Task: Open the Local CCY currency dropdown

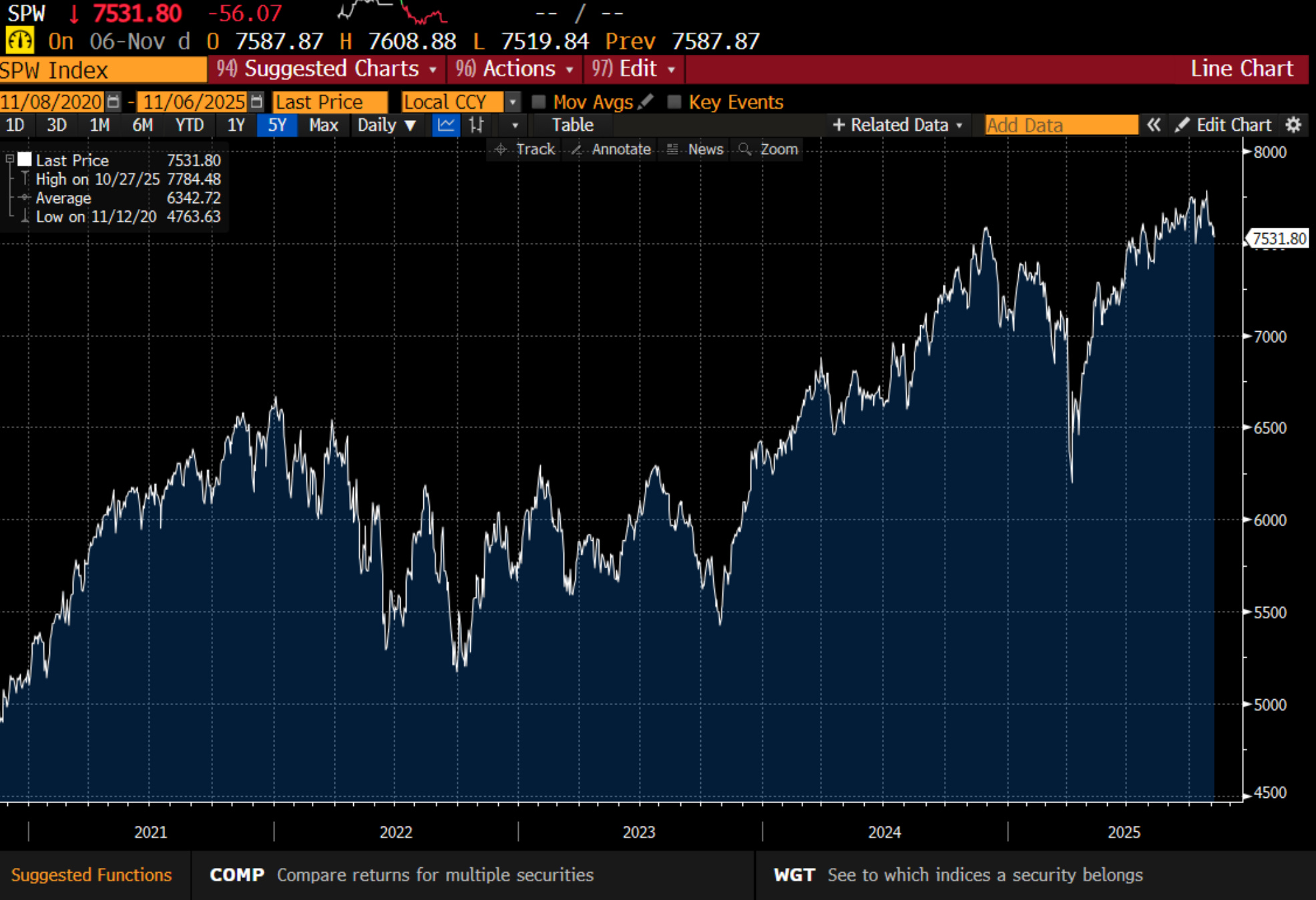Action: click(513, 102)
